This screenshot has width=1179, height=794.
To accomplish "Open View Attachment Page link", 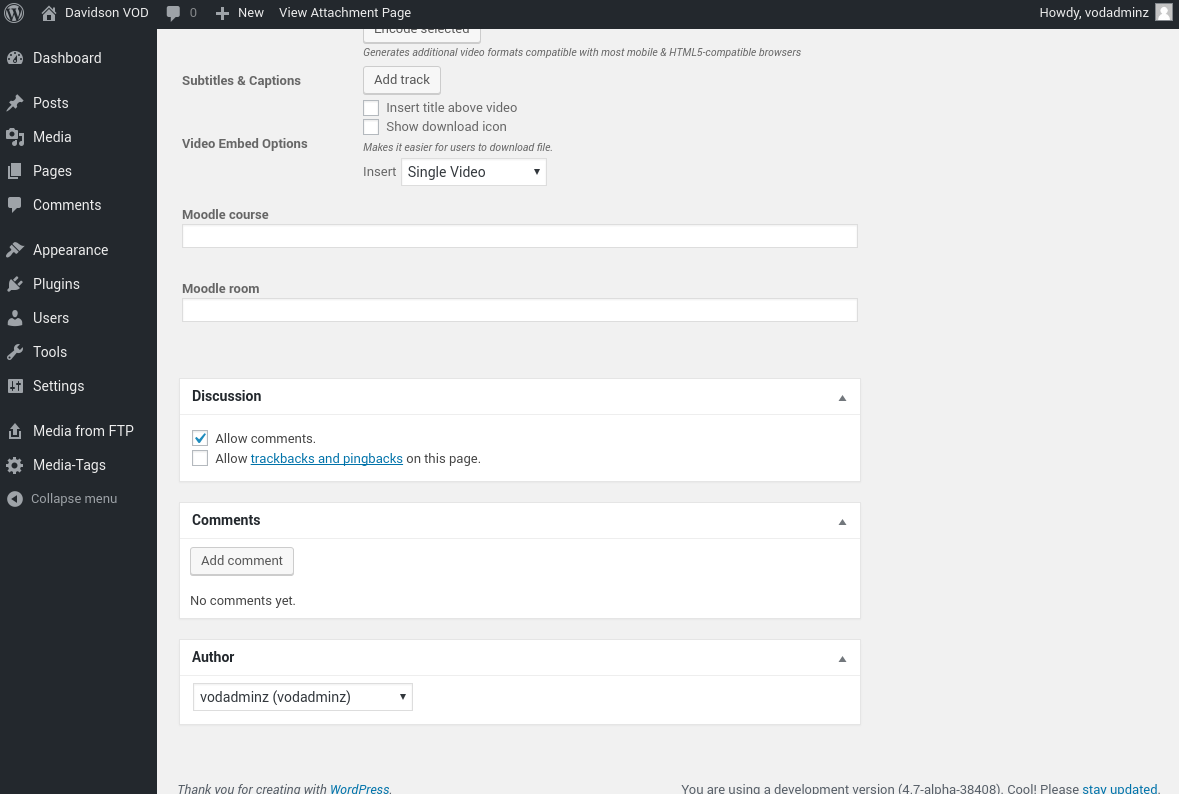I will [344, 13].
